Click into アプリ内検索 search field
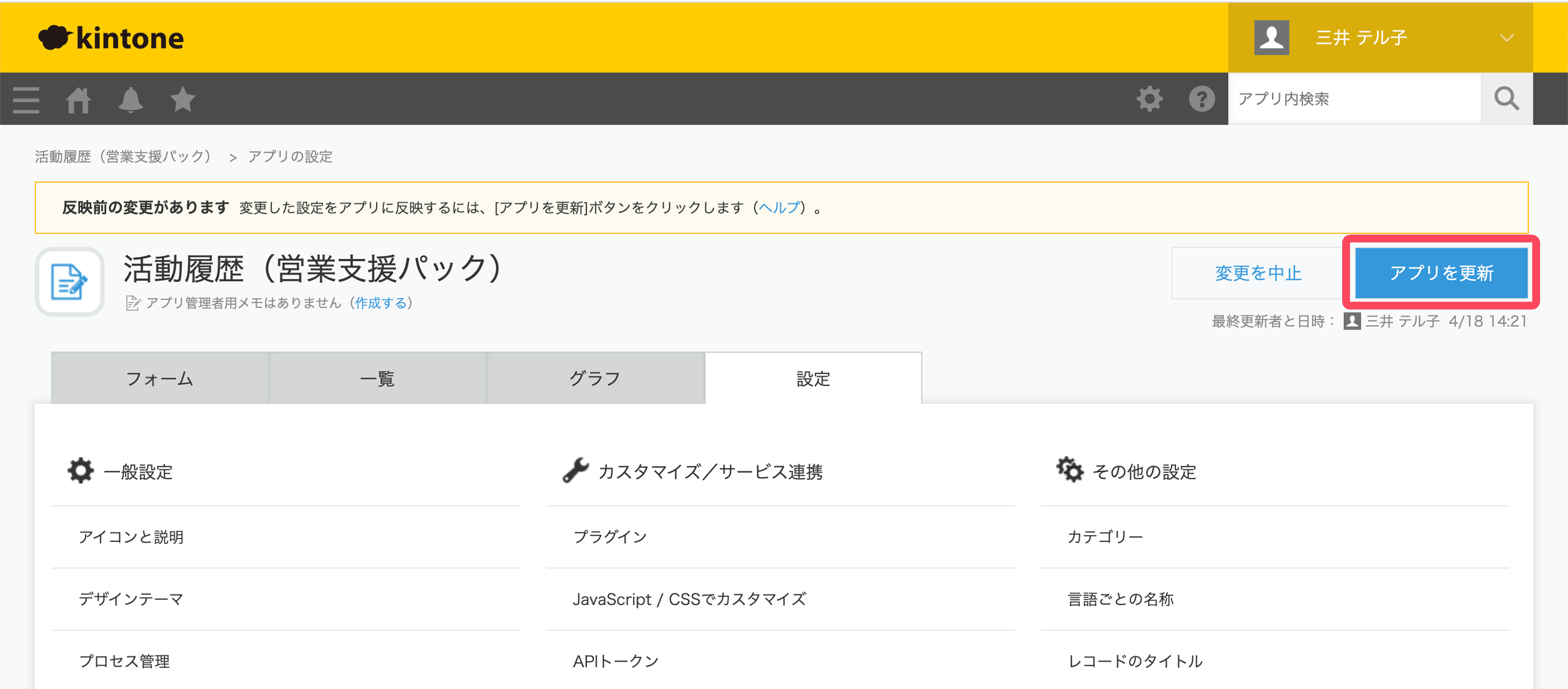Screen dimensions: 1568x689 coord(1354,98)
